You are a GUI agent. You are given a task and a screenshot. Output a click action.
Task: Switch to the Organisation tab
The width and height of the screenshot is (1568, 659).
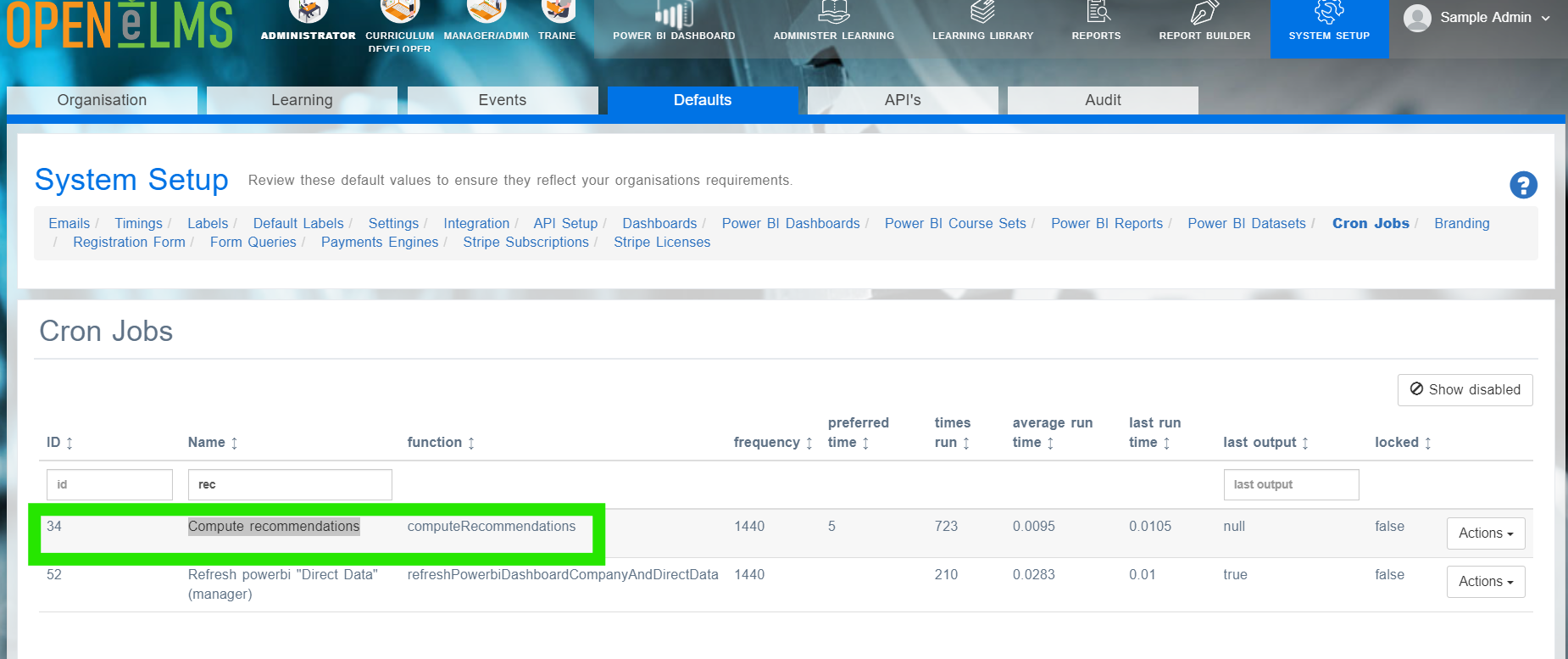pyautogui.click(x=102, y=100)
